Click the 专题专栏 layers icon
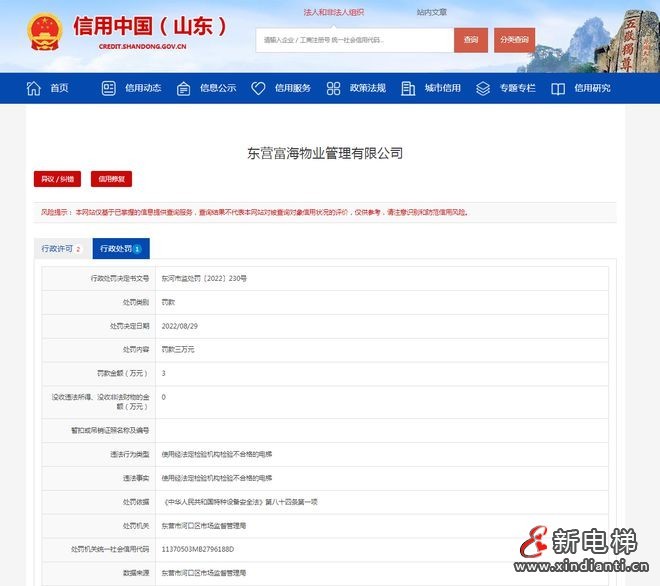660x586 pixels. (483, 88)
